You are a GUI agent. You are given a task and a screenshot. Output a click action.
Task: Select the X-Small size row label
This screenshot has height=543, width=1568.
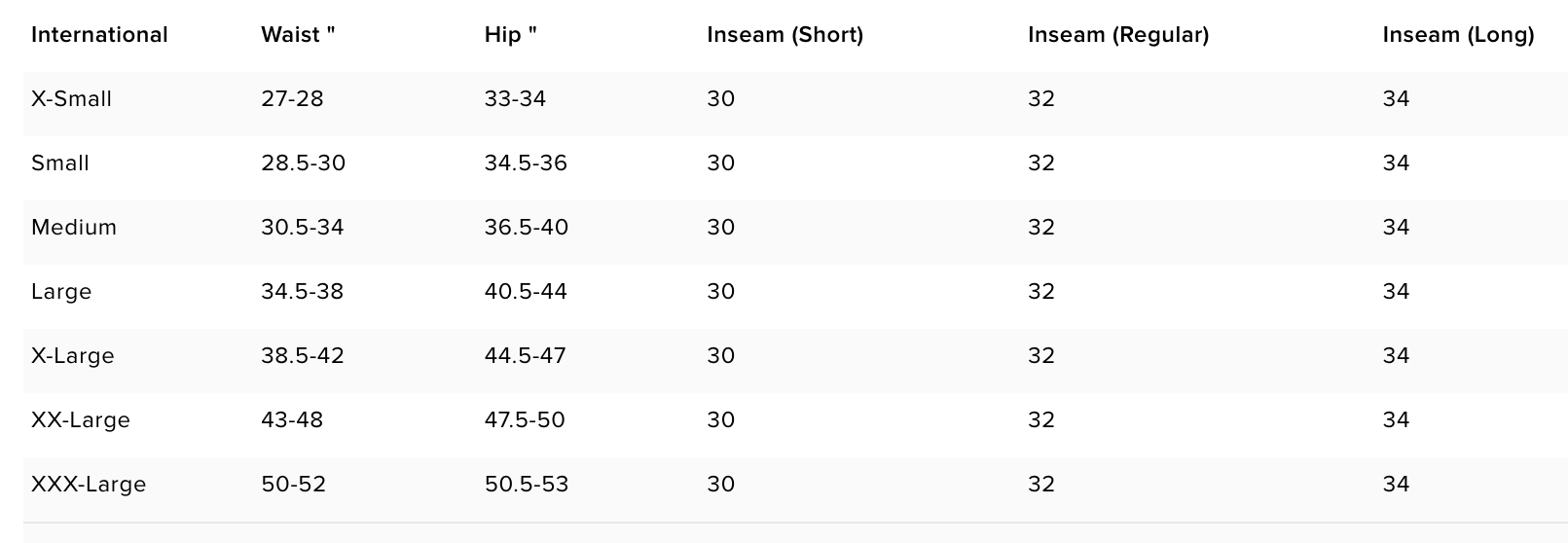(71, 99)
